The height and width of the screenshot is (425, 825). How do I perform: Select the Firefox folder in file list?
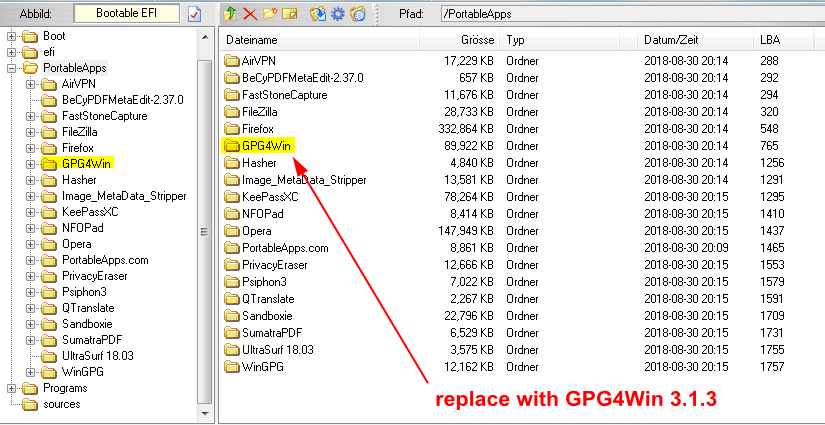(258, 129)
